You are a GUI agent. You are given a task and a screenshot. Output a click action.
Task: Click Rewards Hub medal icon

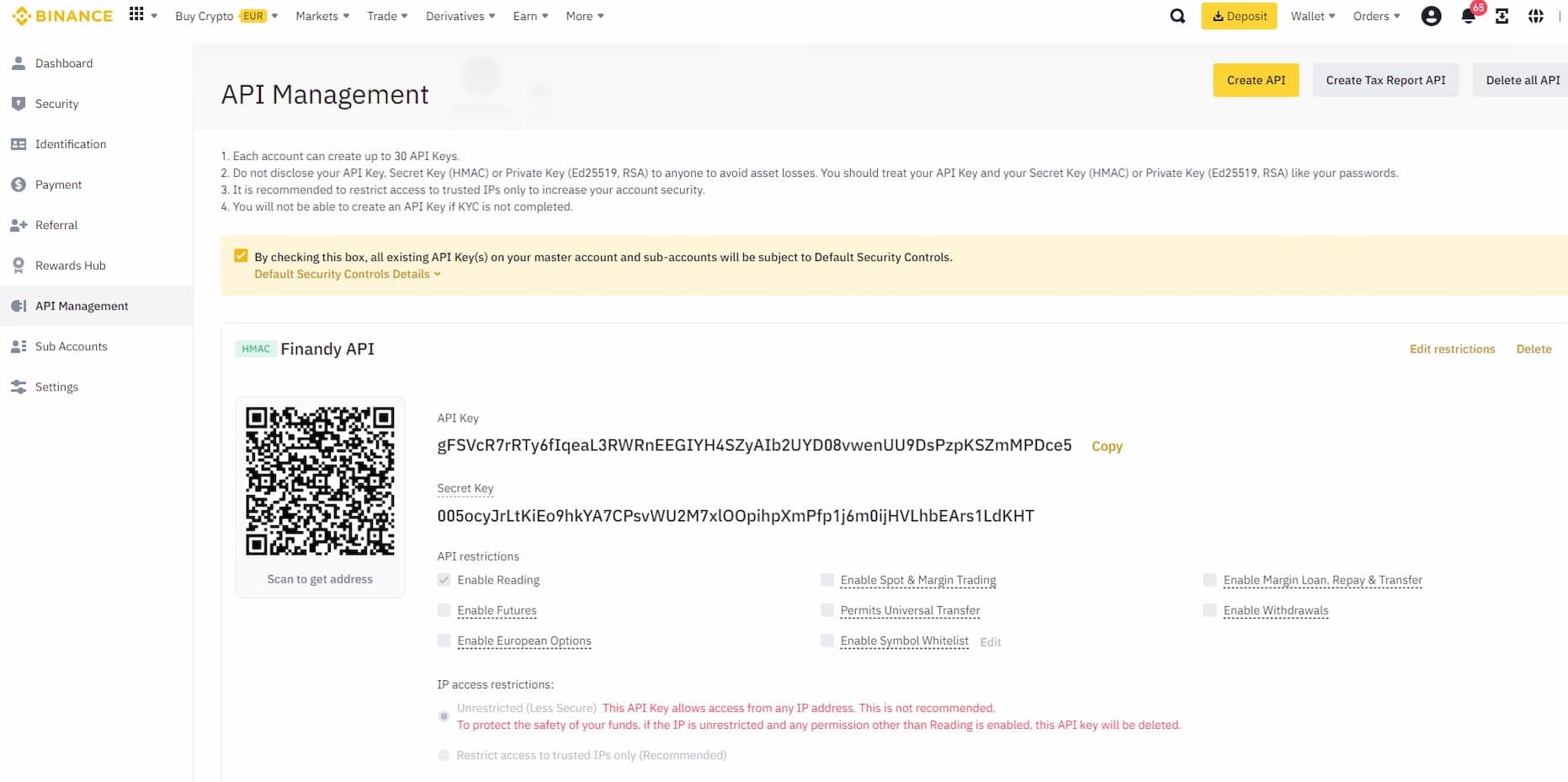[x=19, y=265]
